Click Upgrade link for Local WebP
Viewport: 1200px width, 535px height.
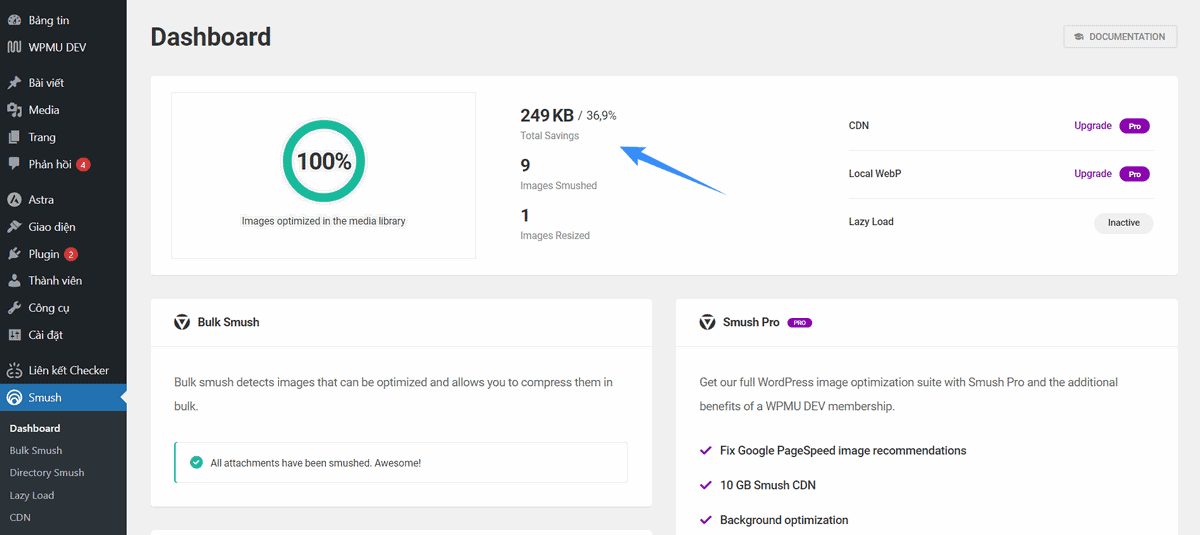click(1093, 174)
